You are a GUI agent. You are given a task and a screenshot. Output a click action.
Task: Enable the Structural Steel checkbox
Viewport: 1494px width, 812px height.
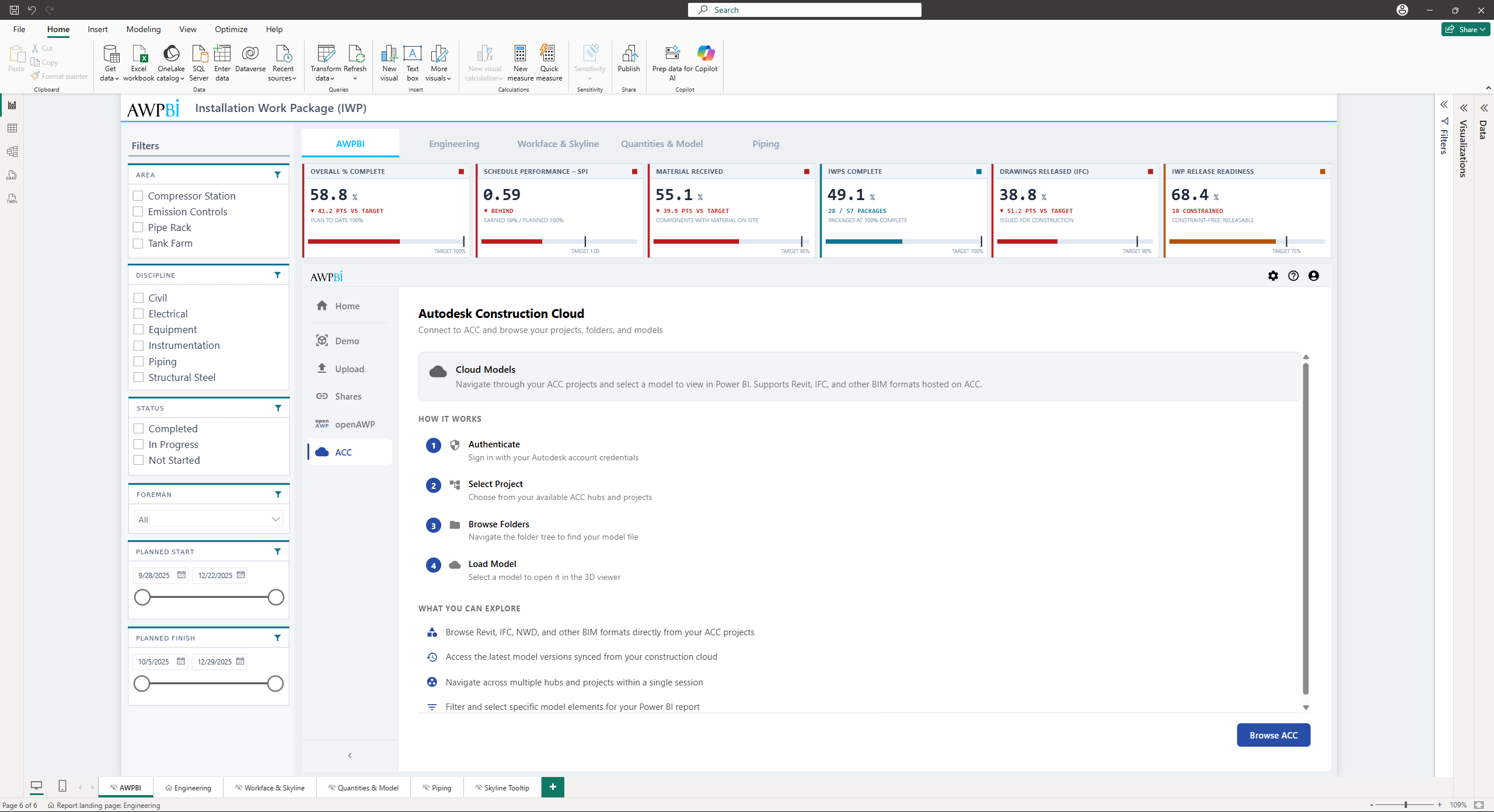(x=139, y=377)
